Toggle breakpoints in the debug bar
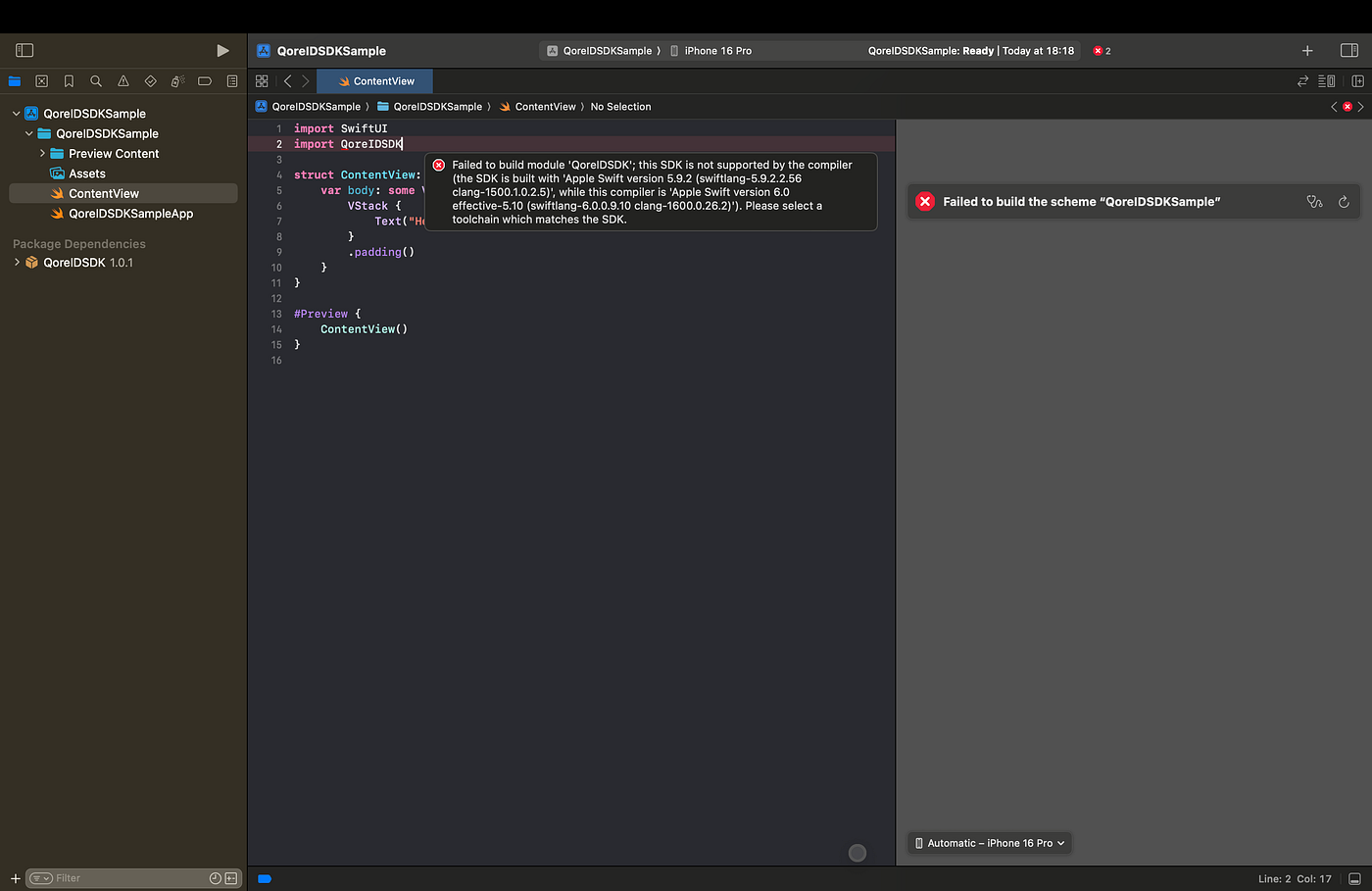The height and width of the screenshot is (891, 1372). click(x=265, y=878)
